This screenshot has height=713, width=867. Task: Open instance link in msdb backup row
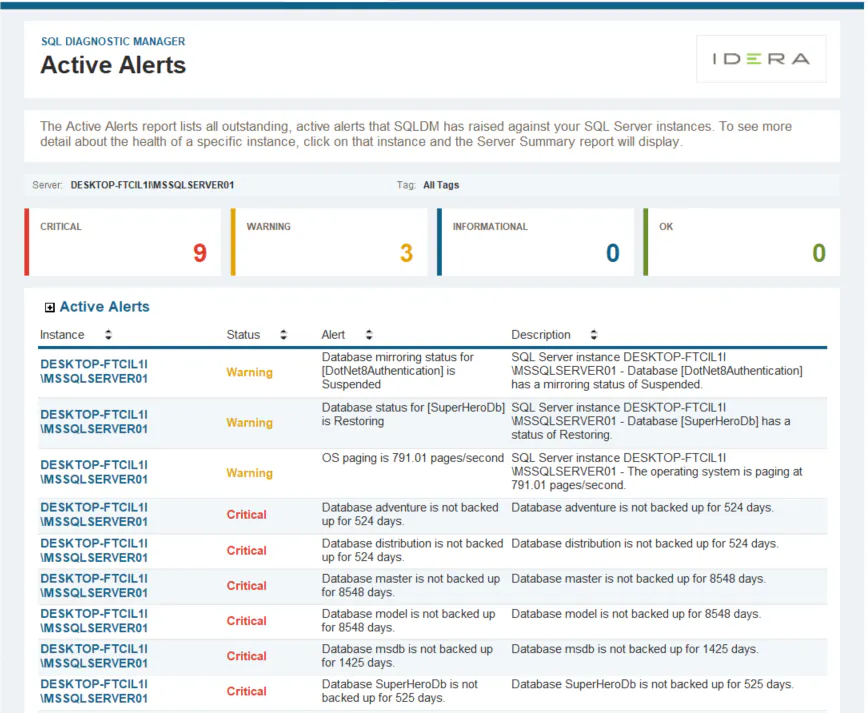(x=94, y=655)
